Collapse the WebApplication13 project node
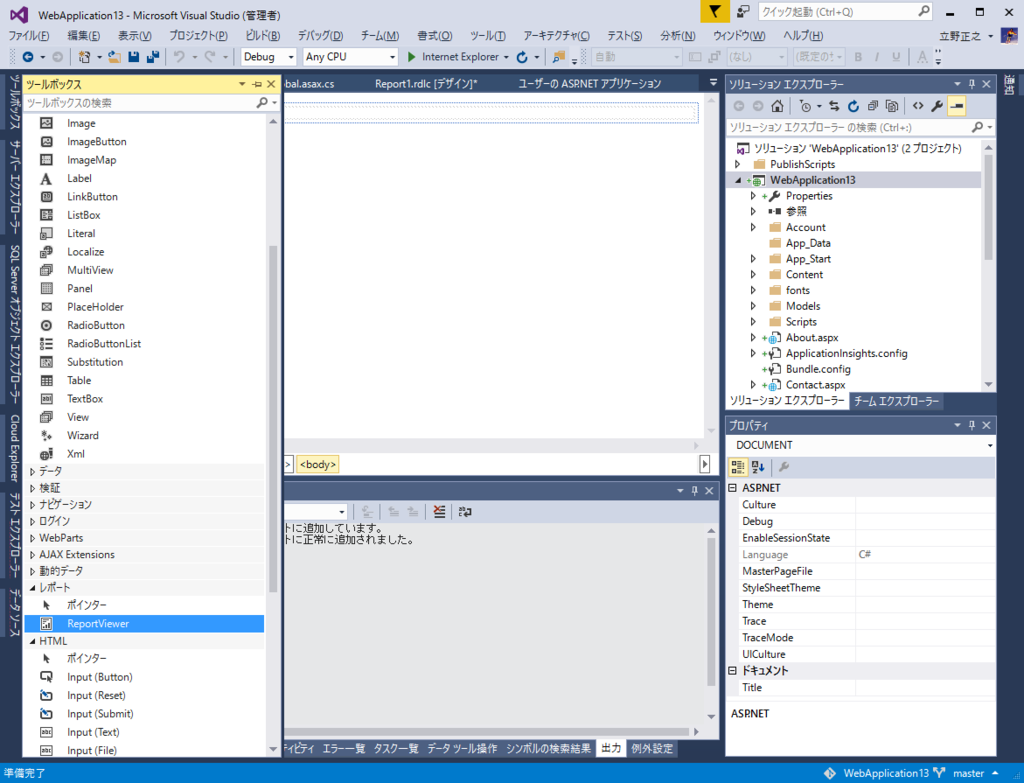The height and width of the screenshot is (783, 1024). [739, 180]
